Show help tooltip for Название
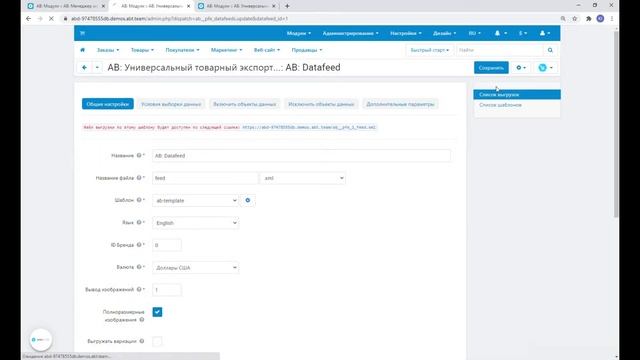 pyautogui.click(x=139, y=156)
